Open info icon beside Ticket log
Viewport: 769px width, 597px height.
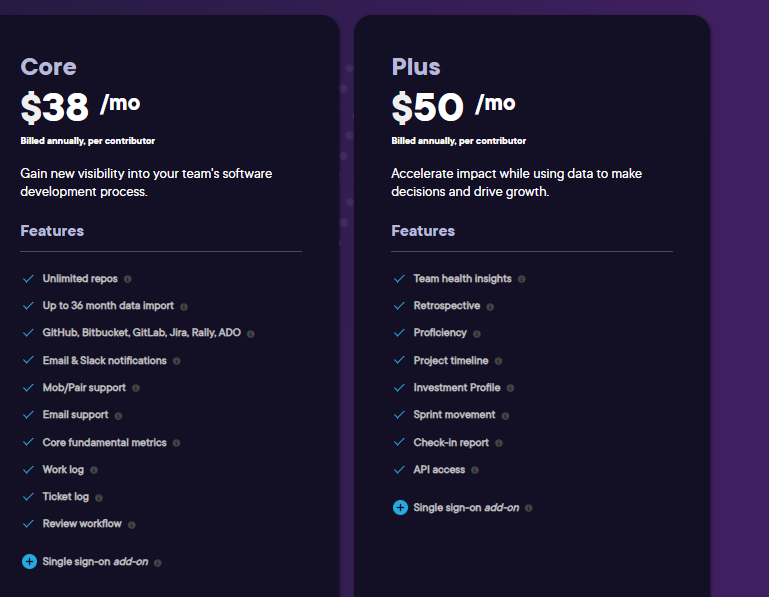[99, 497]
